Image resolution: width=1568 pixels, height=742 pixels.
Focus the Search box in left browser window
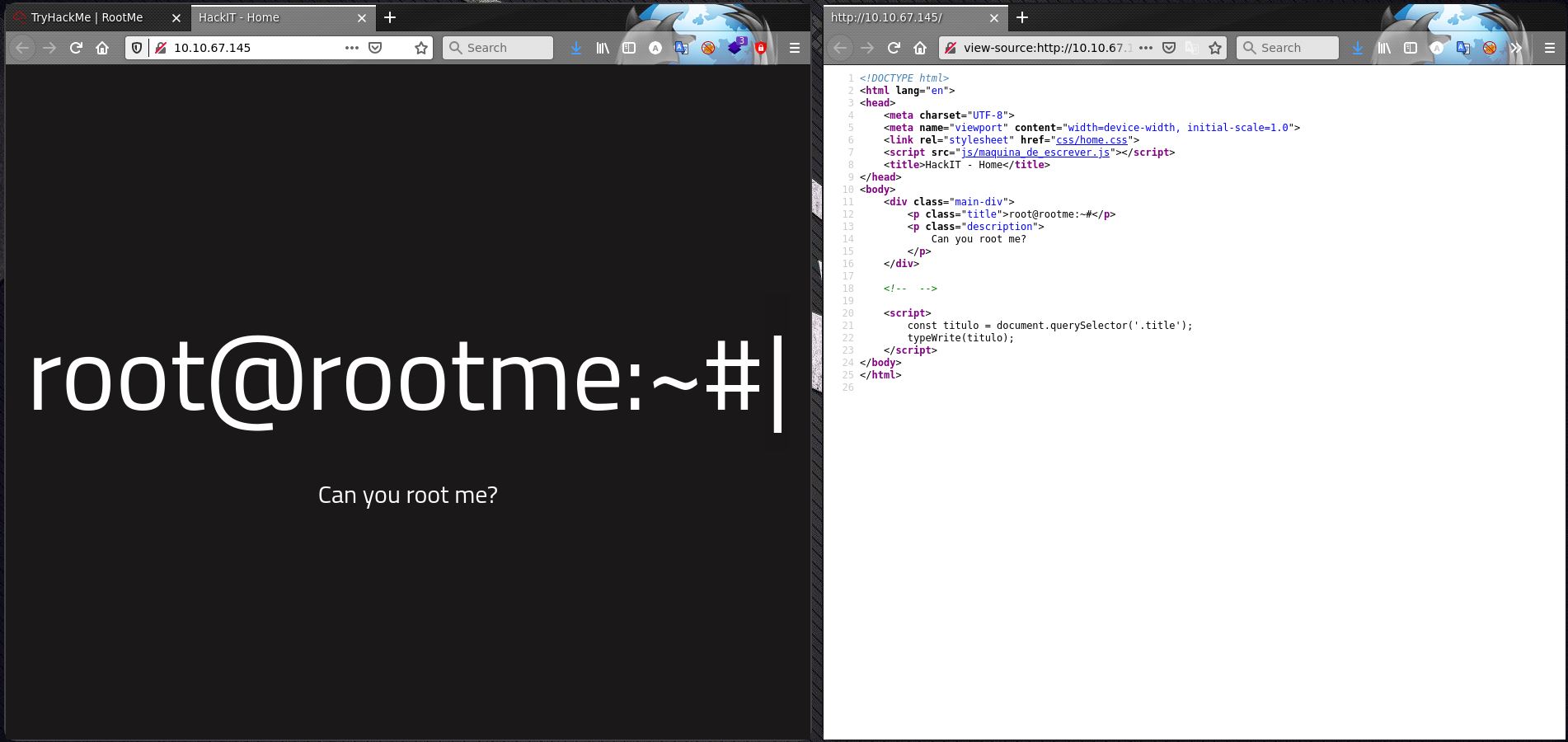pyautogui.click(x=498, y=48)
